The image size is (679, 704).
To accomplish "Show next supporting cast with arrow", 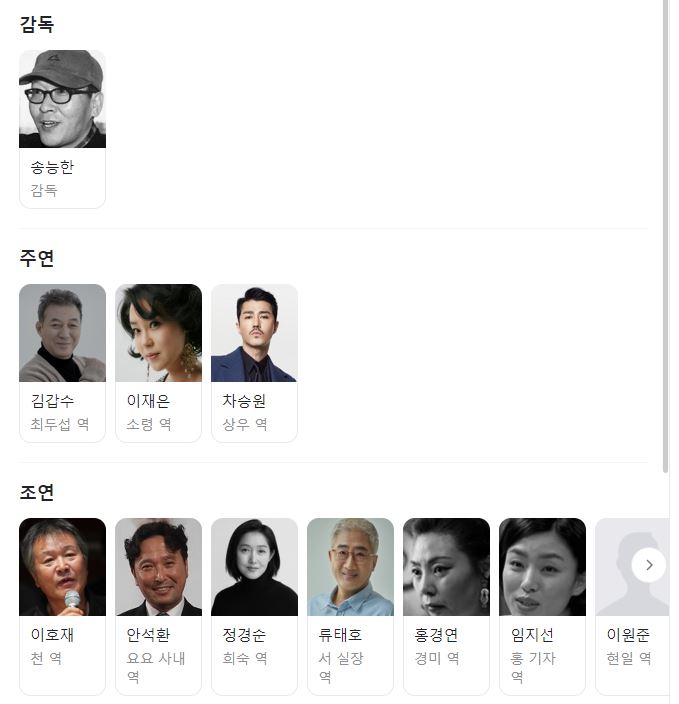I will click(649, 565).
